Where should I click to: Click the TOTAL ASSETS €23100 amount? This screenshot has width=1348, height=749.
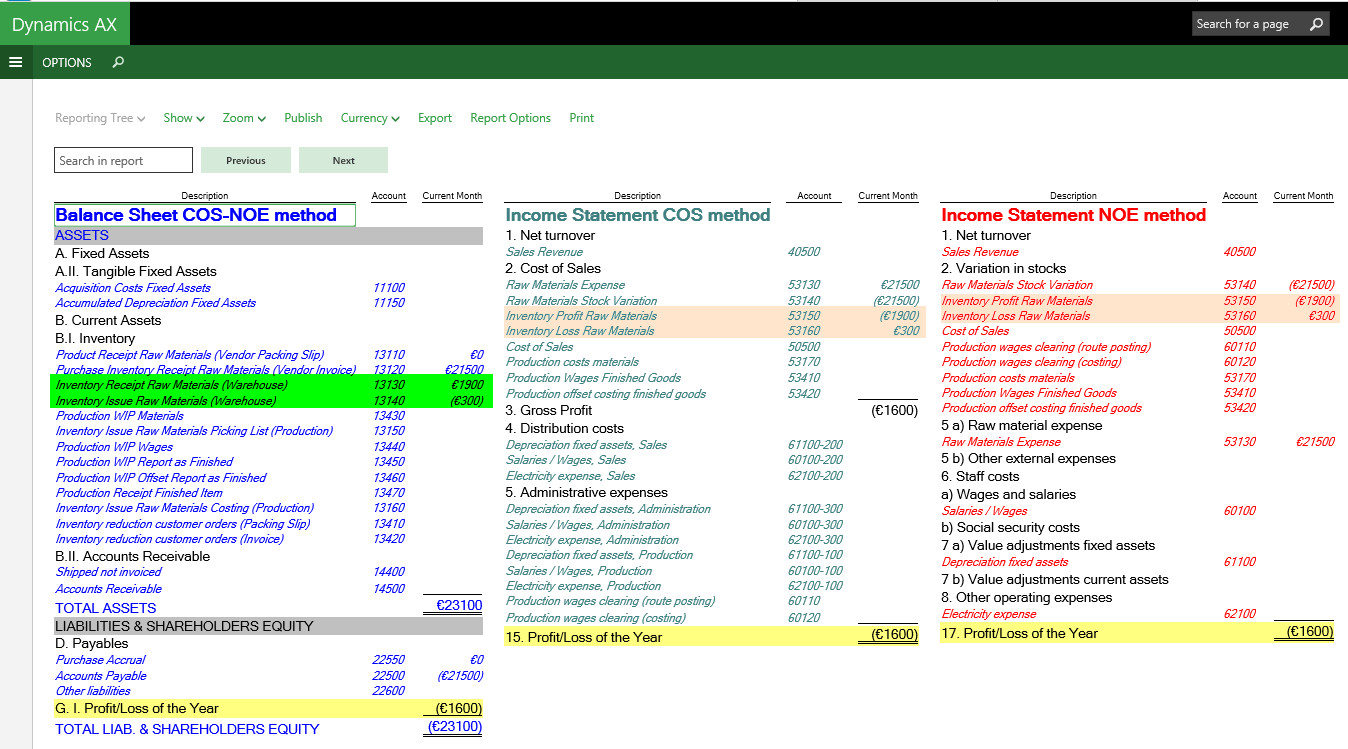point(459,606)
